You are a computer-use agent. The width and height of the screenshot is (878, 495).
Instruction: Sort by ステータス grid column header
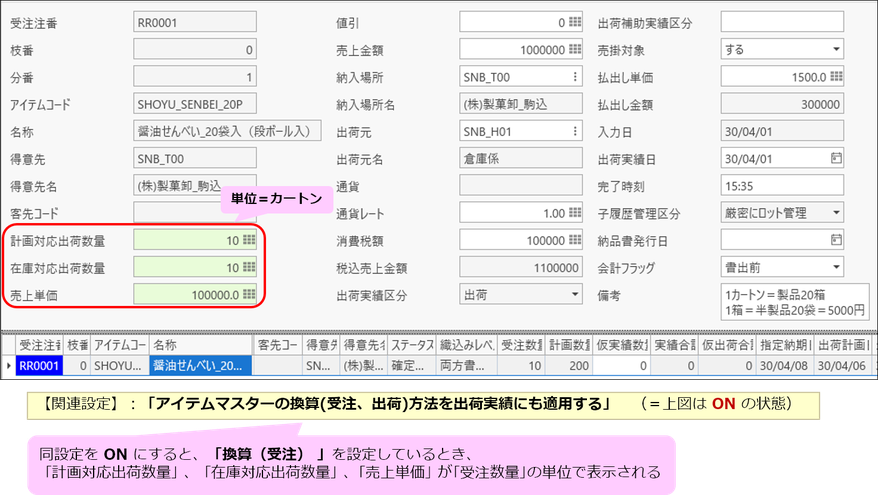[412, 345]
